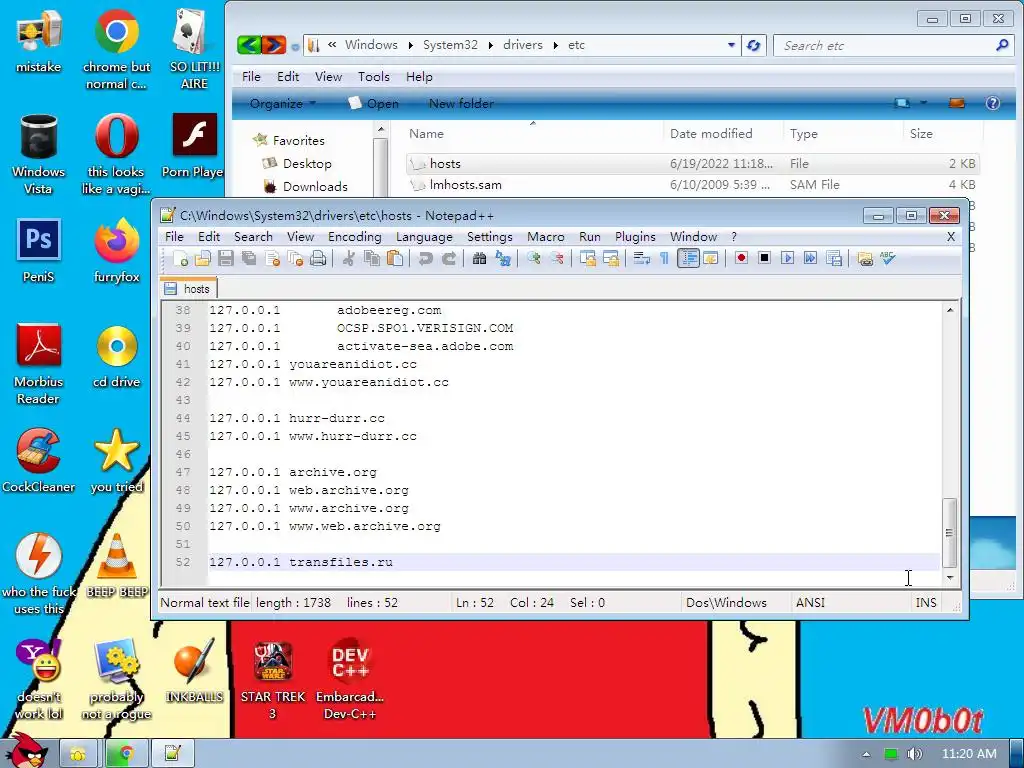Open Find with the binoculars icon

click(x=479, y=259)
